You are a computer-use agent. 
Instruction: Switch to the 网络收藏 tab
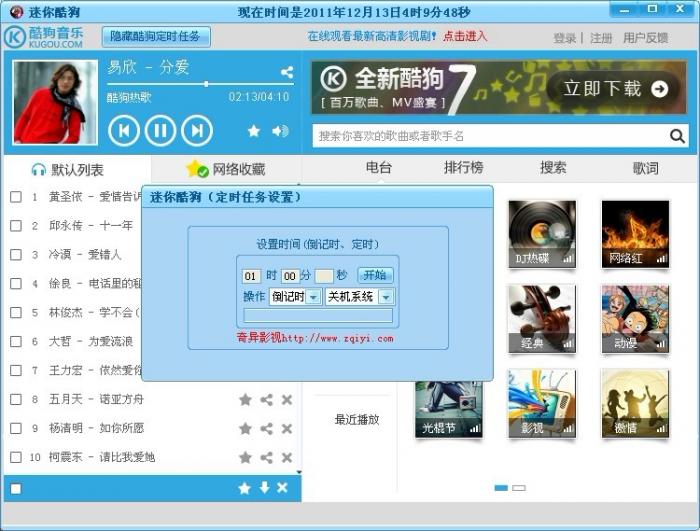(226, 169)
